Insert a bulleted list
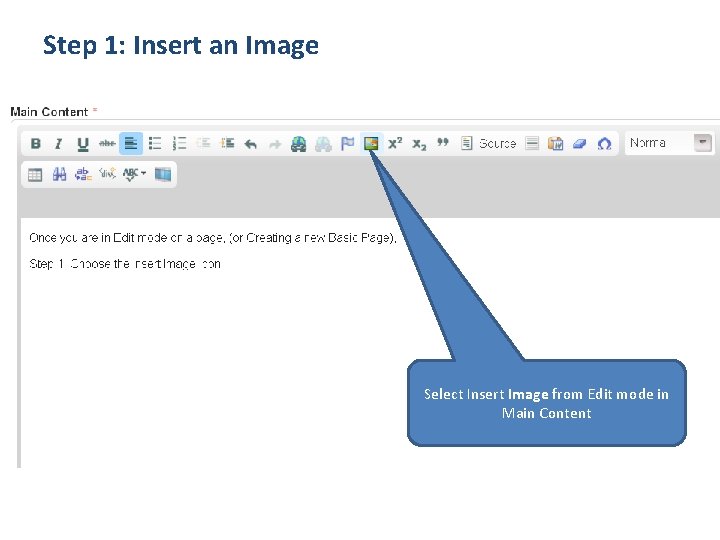 pyautogui.click(x=155, y=144)
